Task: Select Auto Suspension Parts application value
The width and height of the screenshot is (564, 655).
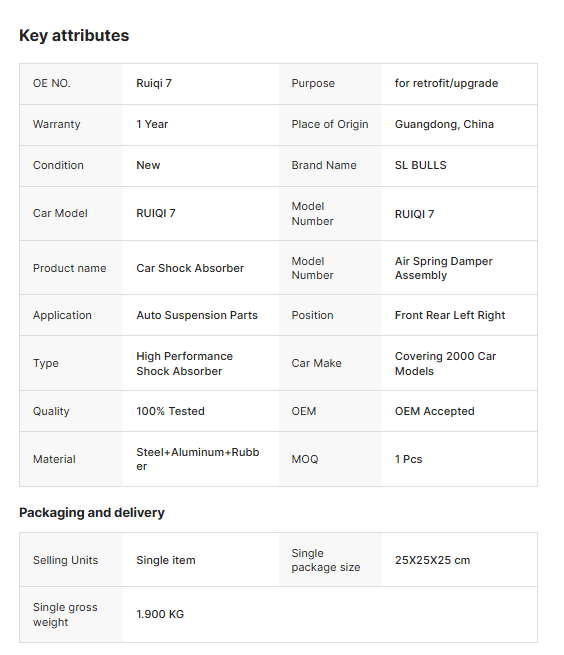Action: (x=197, y=315)
